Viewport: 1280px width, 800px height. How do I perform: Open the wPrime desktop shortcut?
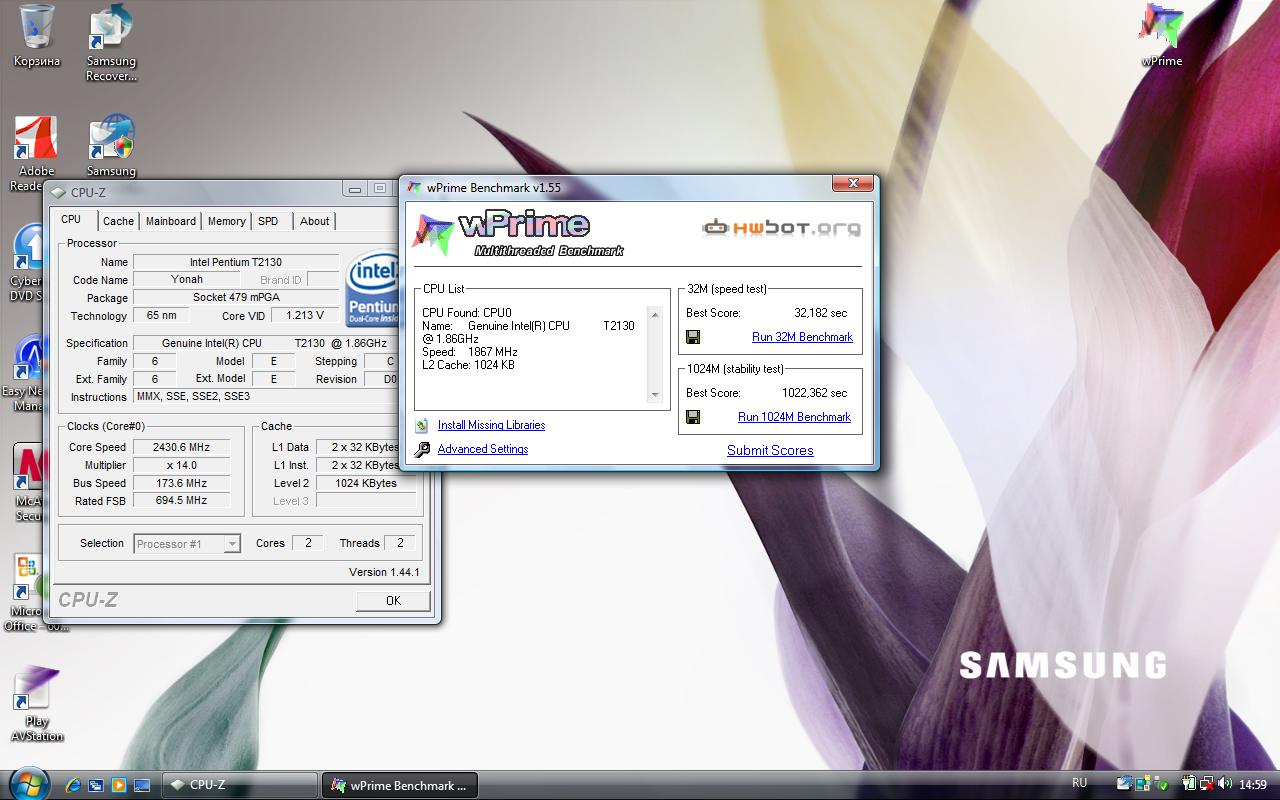click(x=1161, y=36)
